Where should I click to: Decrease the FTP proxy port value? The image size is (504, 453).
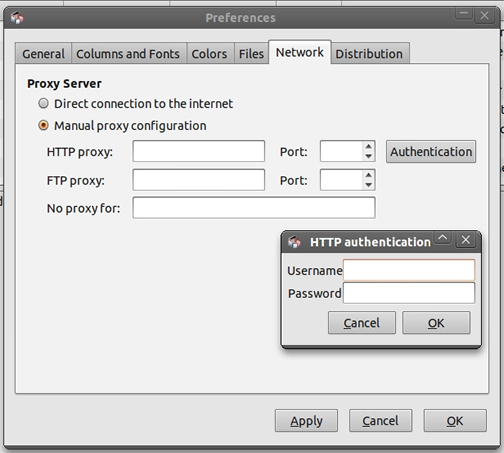click(368, 185)
